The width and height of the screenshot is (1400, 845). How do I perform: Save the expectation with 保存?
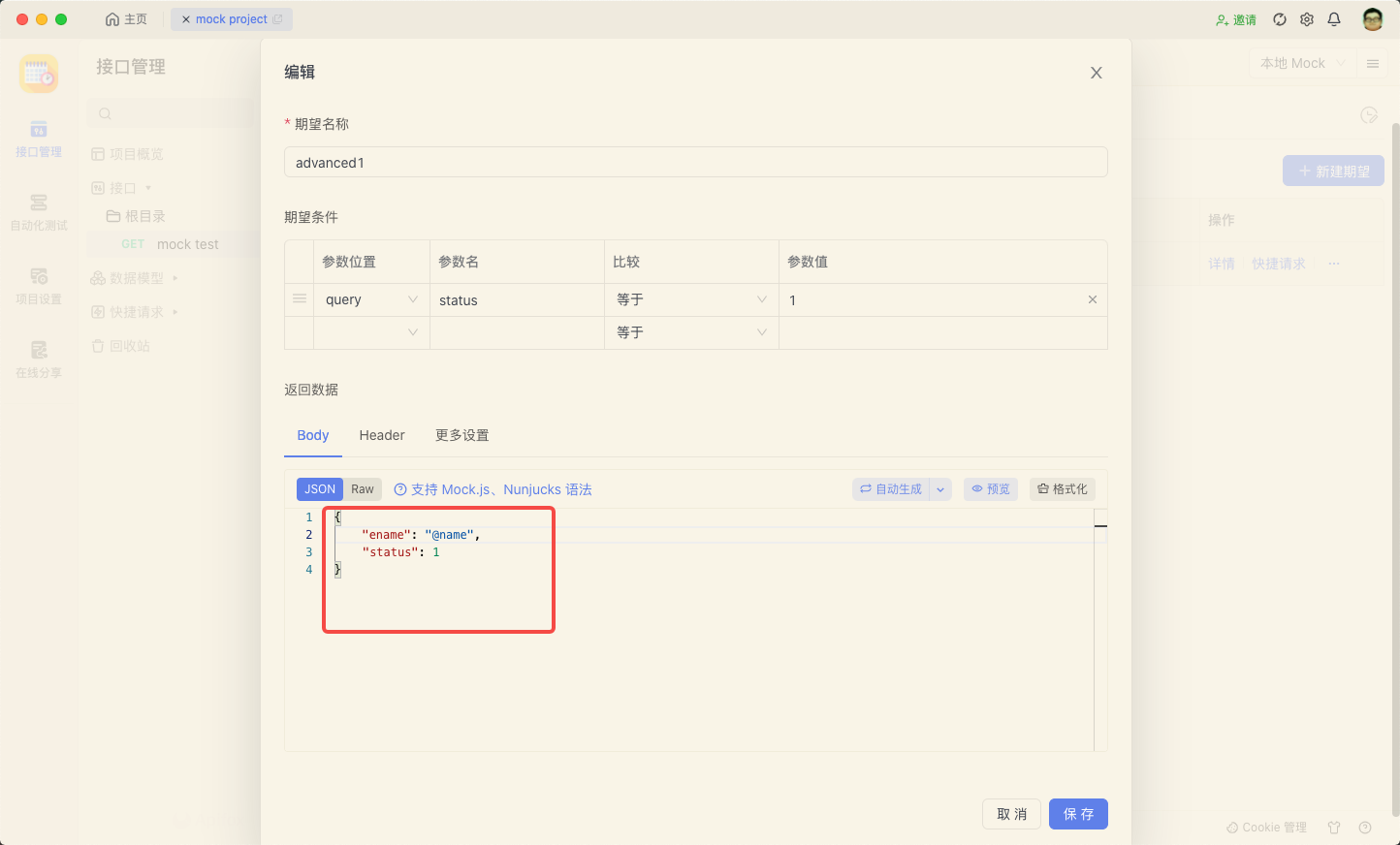1078,814
